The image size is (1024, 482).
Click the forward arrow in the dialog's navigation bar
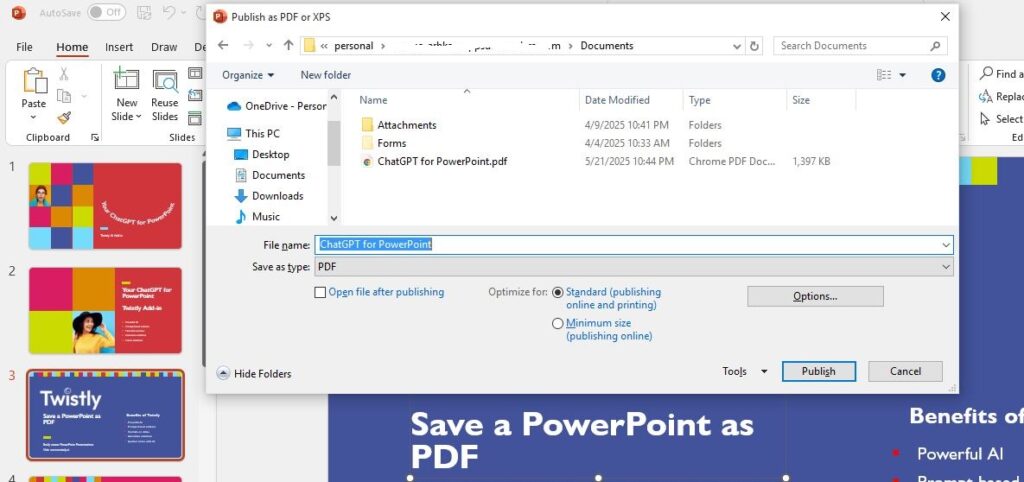click(x=248, y=46)
